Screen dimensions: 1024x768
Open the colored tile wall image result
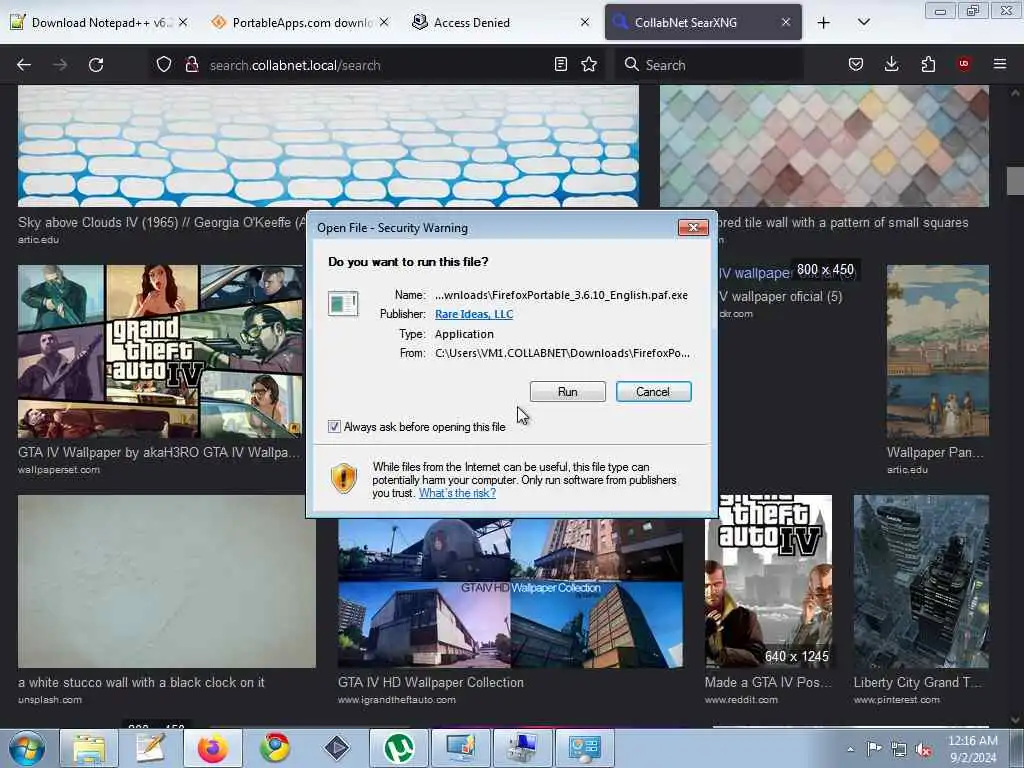824,146
